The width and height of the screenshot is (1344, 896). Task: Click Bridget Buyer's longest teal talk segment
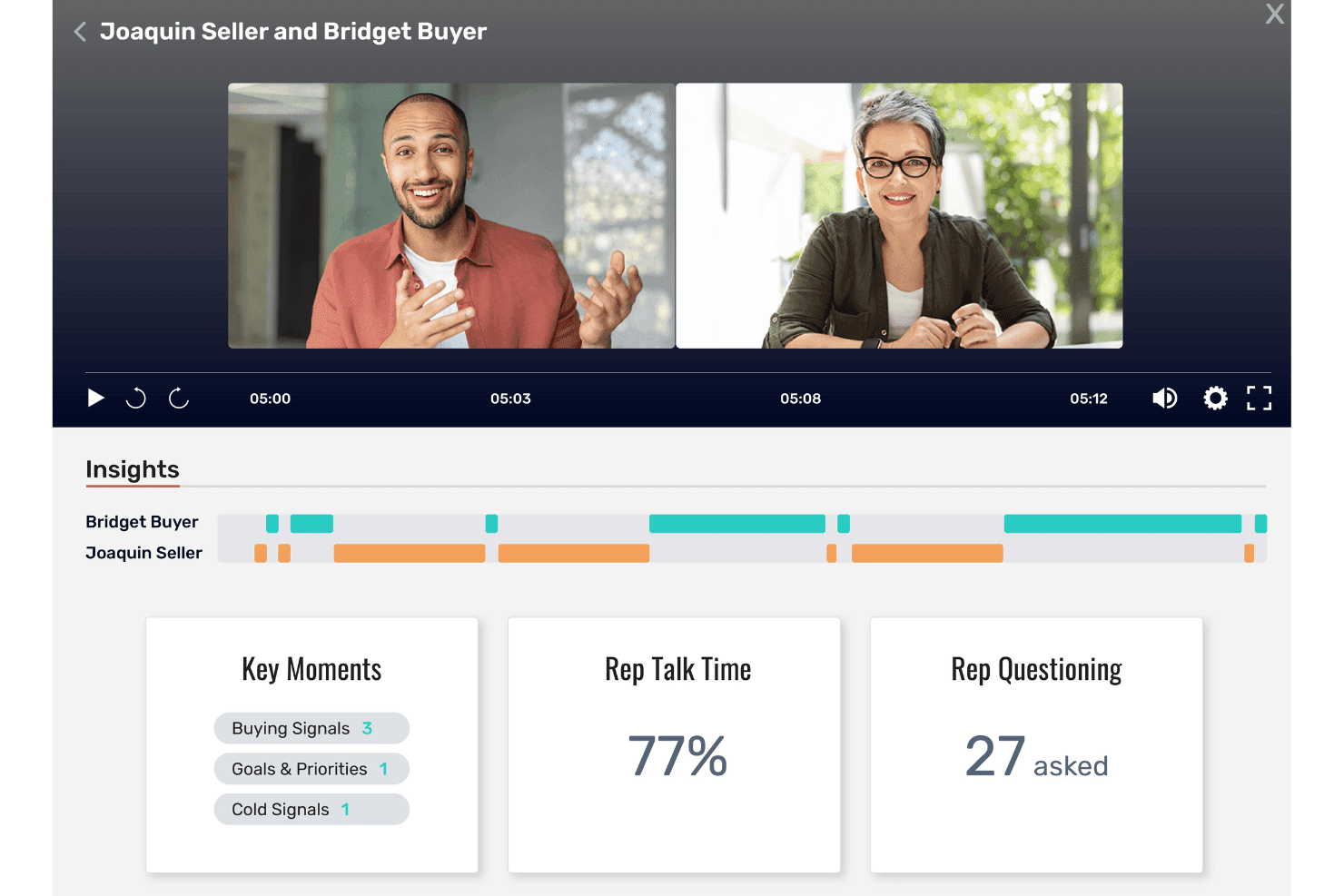[1122, 524]
